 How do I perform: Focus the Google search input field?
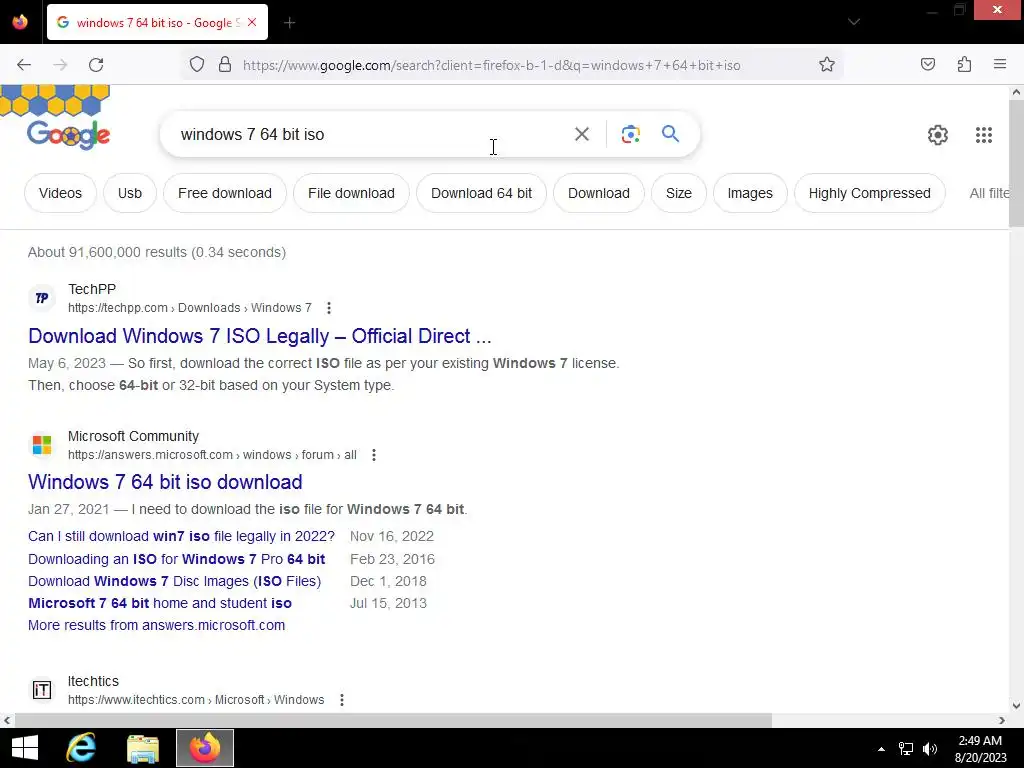pos(369,135)
